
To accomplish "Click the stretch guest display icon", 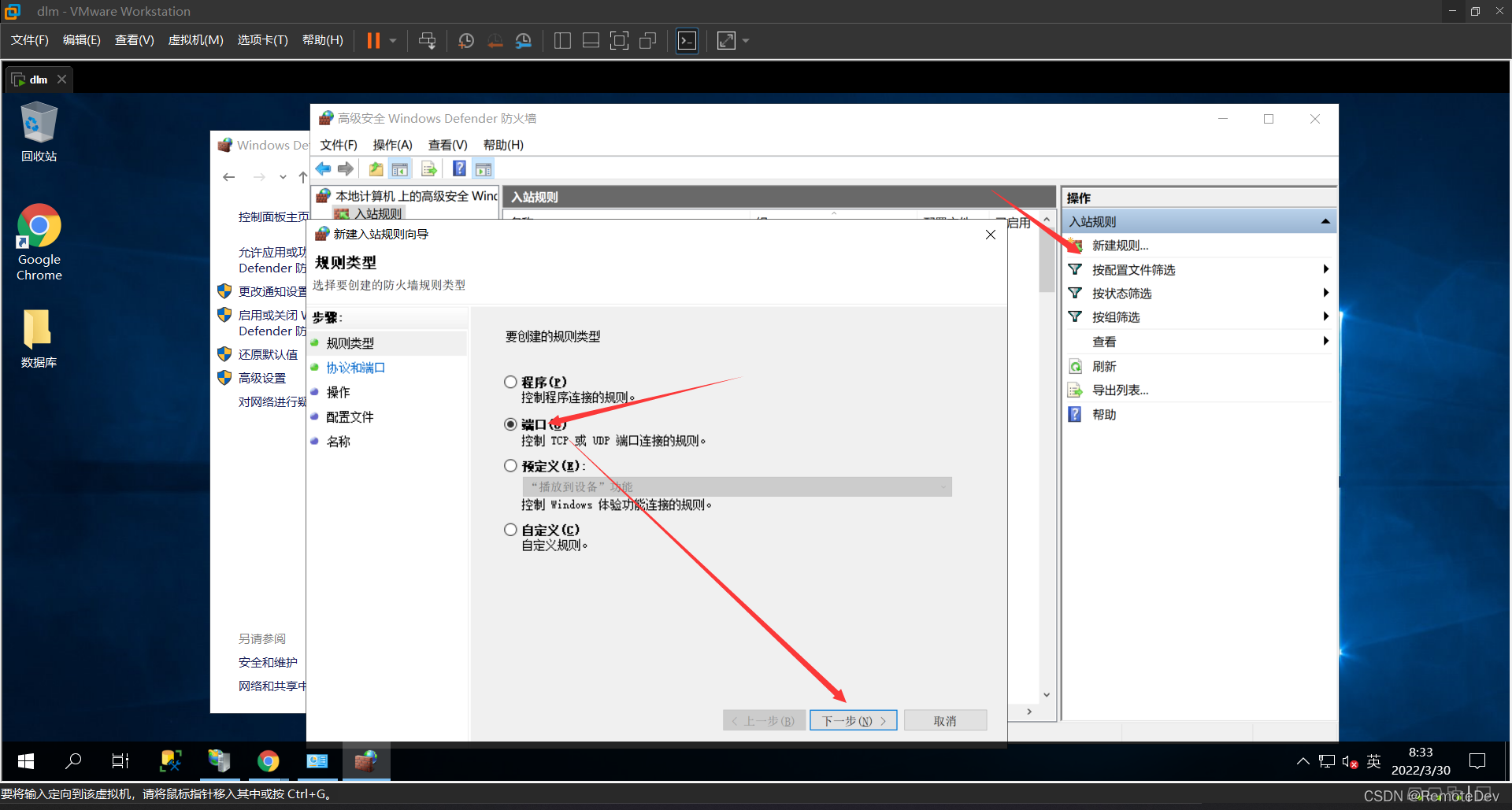I will [x=726, y=40].
